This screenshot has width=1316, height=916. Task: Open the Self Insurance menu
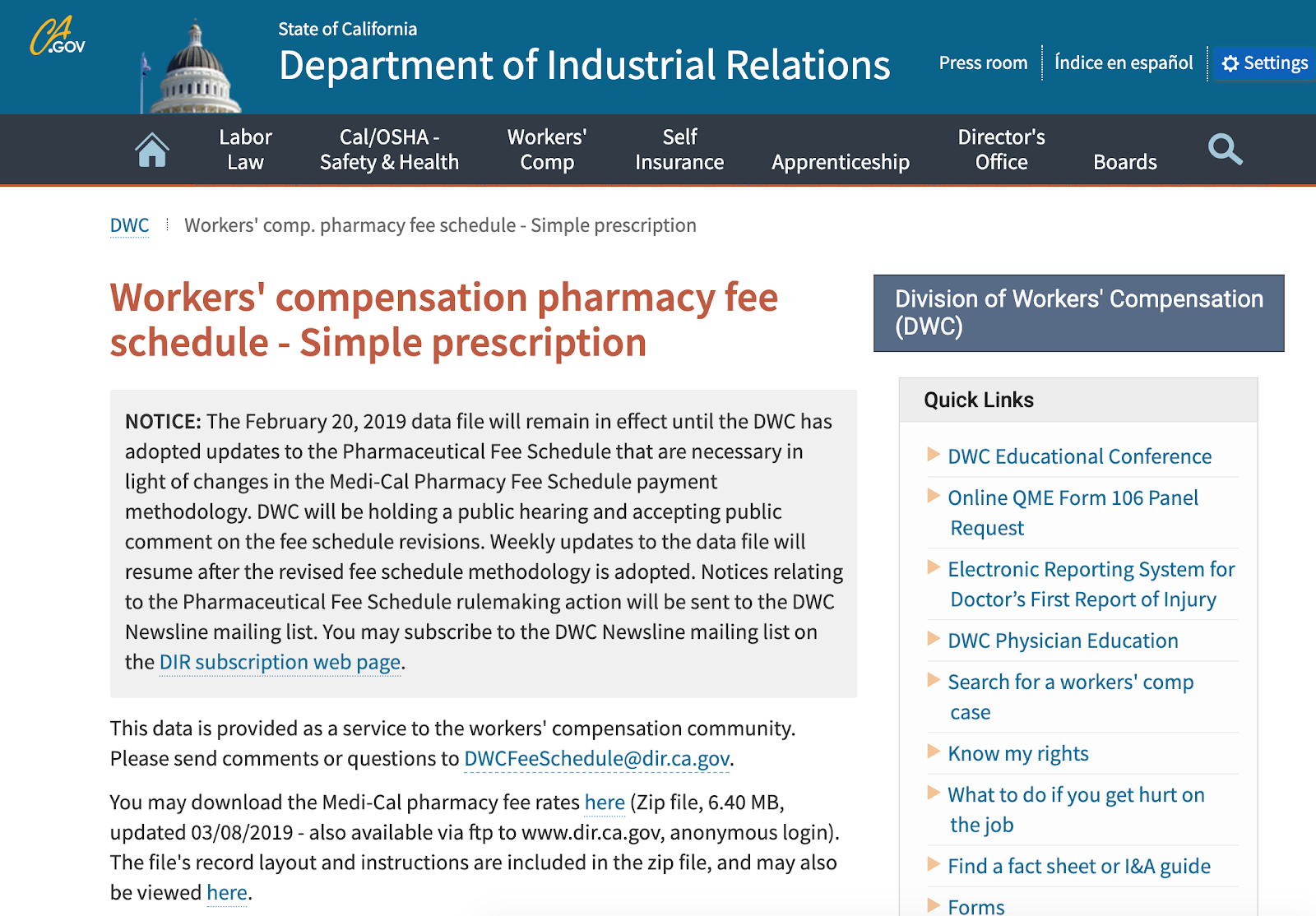click(679, 150)
